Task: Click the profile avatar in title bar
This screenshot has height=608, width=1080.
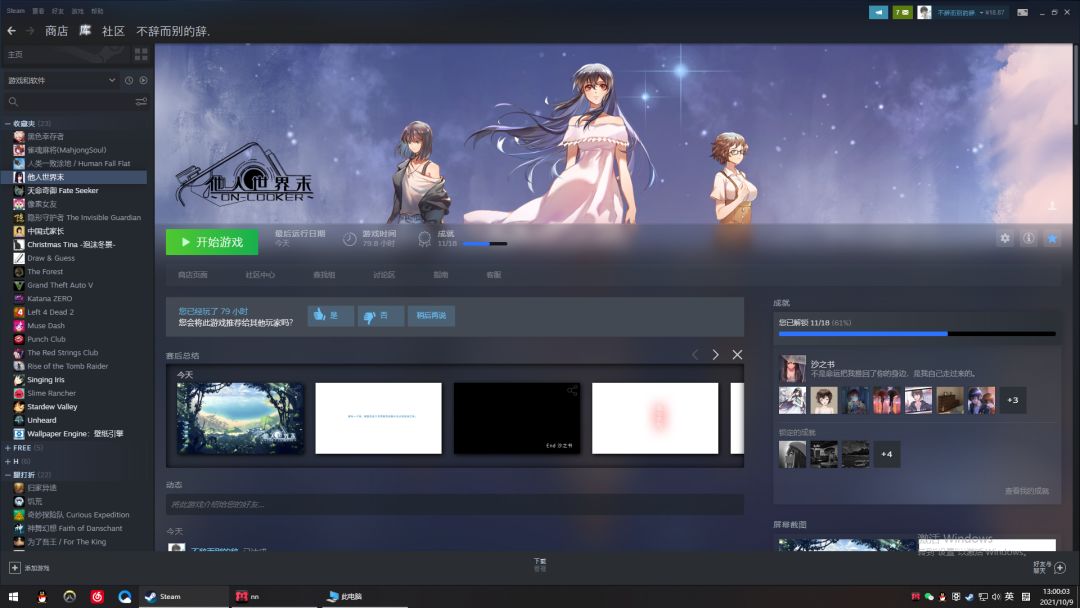Action: [x=924, y=12]
